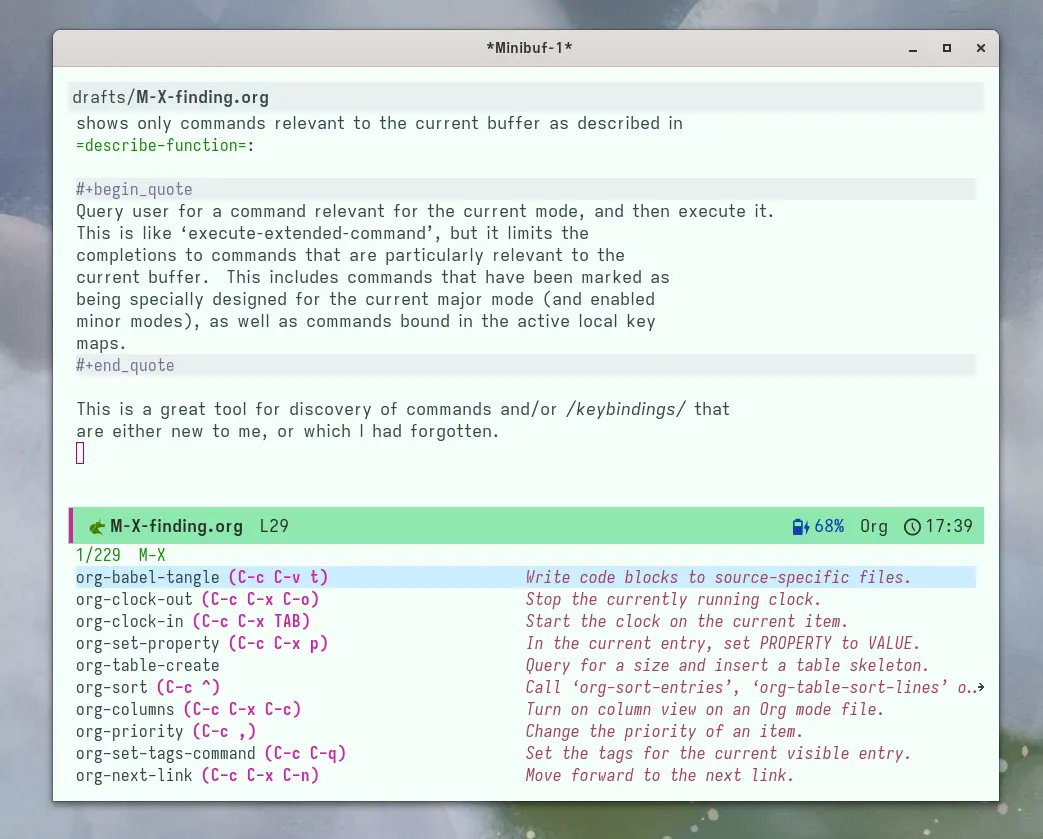Click the clock icon beside 17:39
Image resolution: width=1043 pixels, height=839 pixels.
pyautogui.click(x=911, y=527)
